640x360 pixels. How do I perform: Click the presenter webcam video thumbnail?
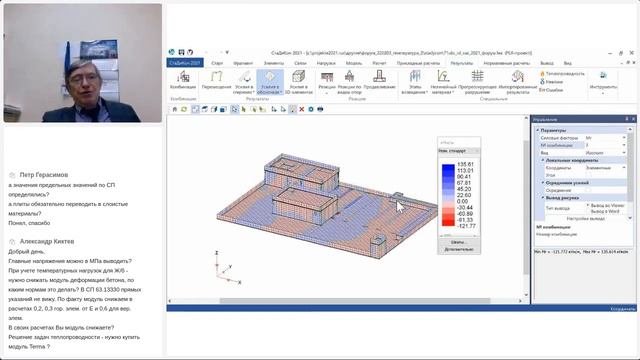click(x=83, y=63)
